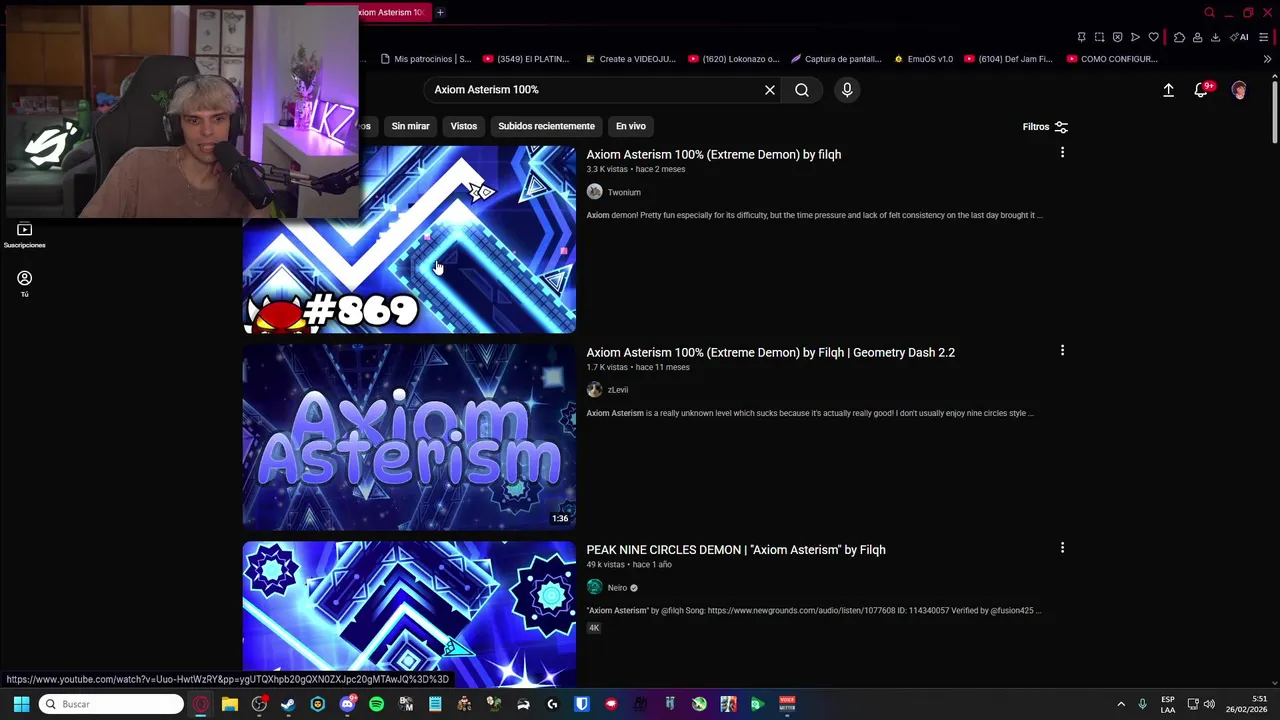Screen dimensions: 1280x720
Task: Select the 'En vivo' filter chip
Action: (631, 126)
